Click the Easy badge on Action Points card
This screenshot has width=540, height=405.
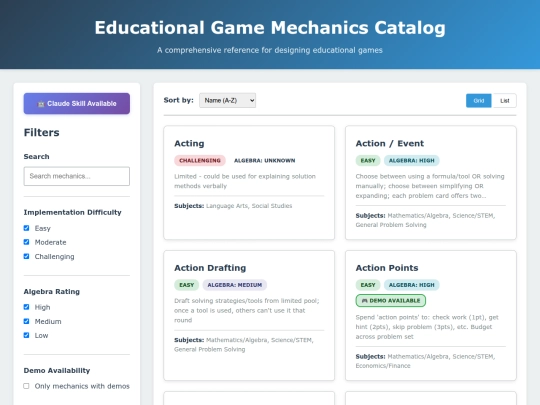click(368, 285)
